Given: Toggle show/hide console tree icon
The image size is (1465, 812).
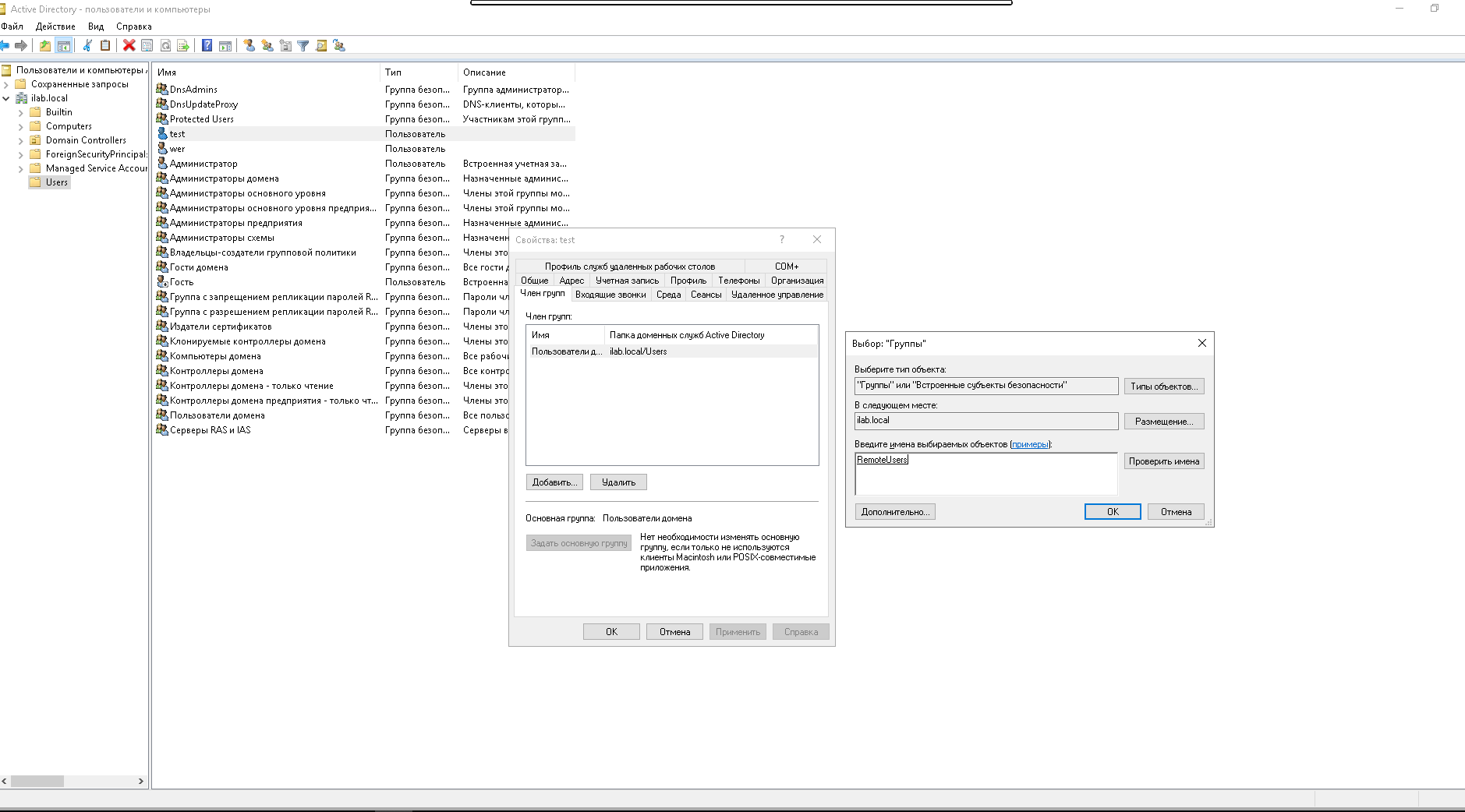Looking at the screenshot, I should pos(64,46).
